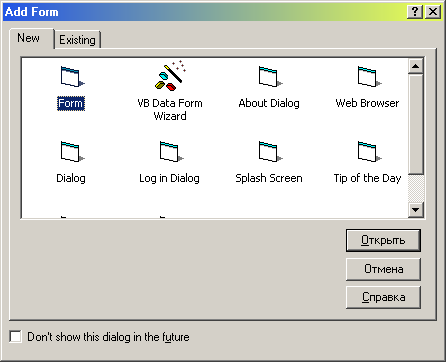
Task: Click the "VB Data Form Wizard" label
Action: pos(170,110)
